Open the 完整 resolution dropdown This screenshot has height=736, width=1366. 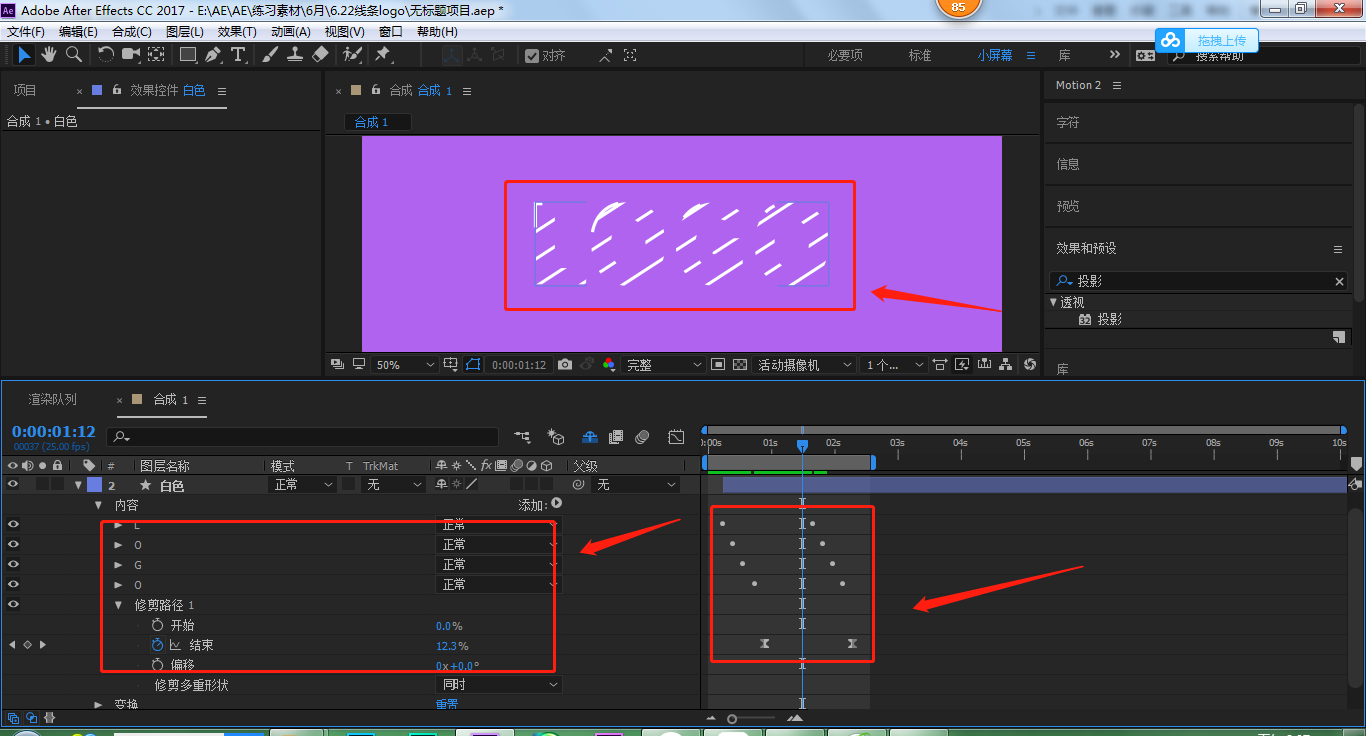click(663, 365)
